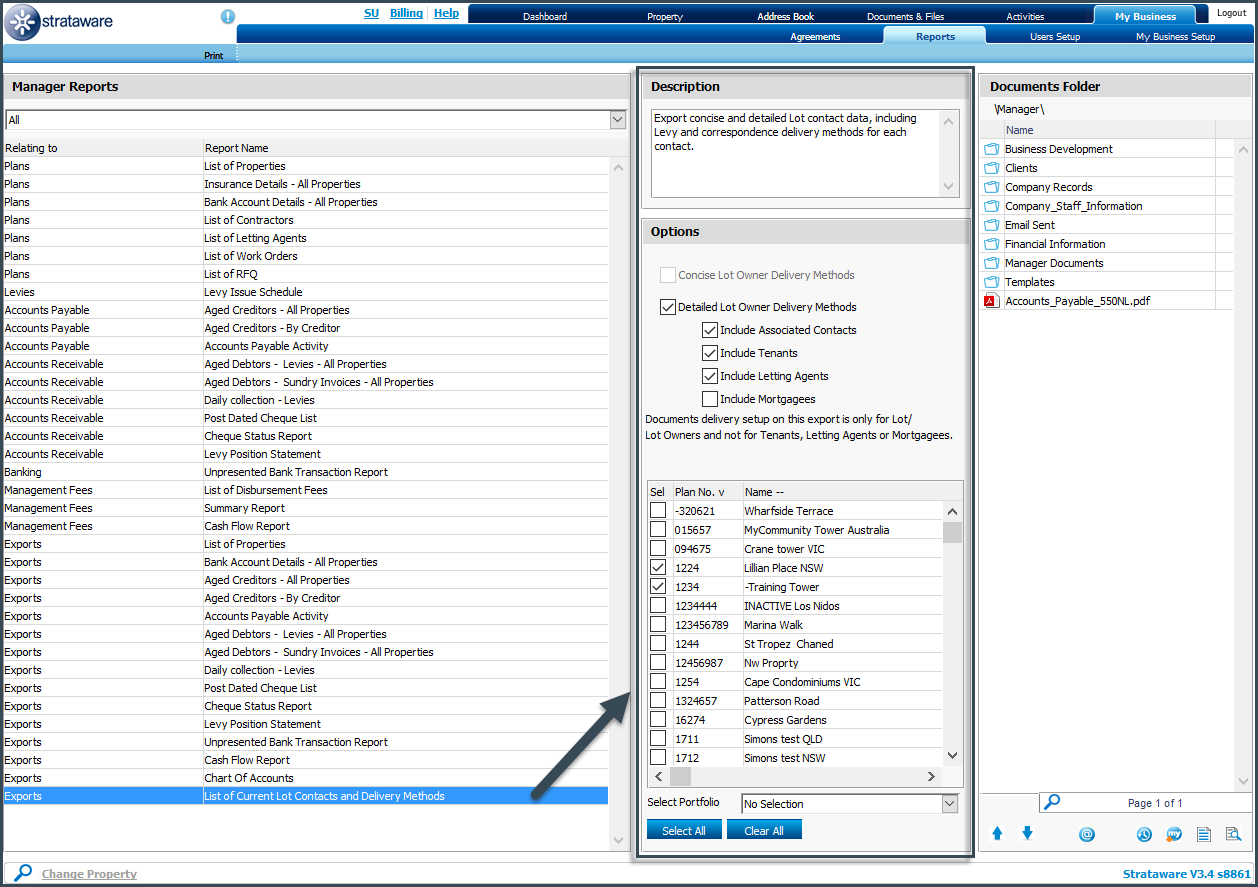Click the up arrow icon in Documents Folder
Viewport: 1258px width, 887px height.
pos(997,833)
